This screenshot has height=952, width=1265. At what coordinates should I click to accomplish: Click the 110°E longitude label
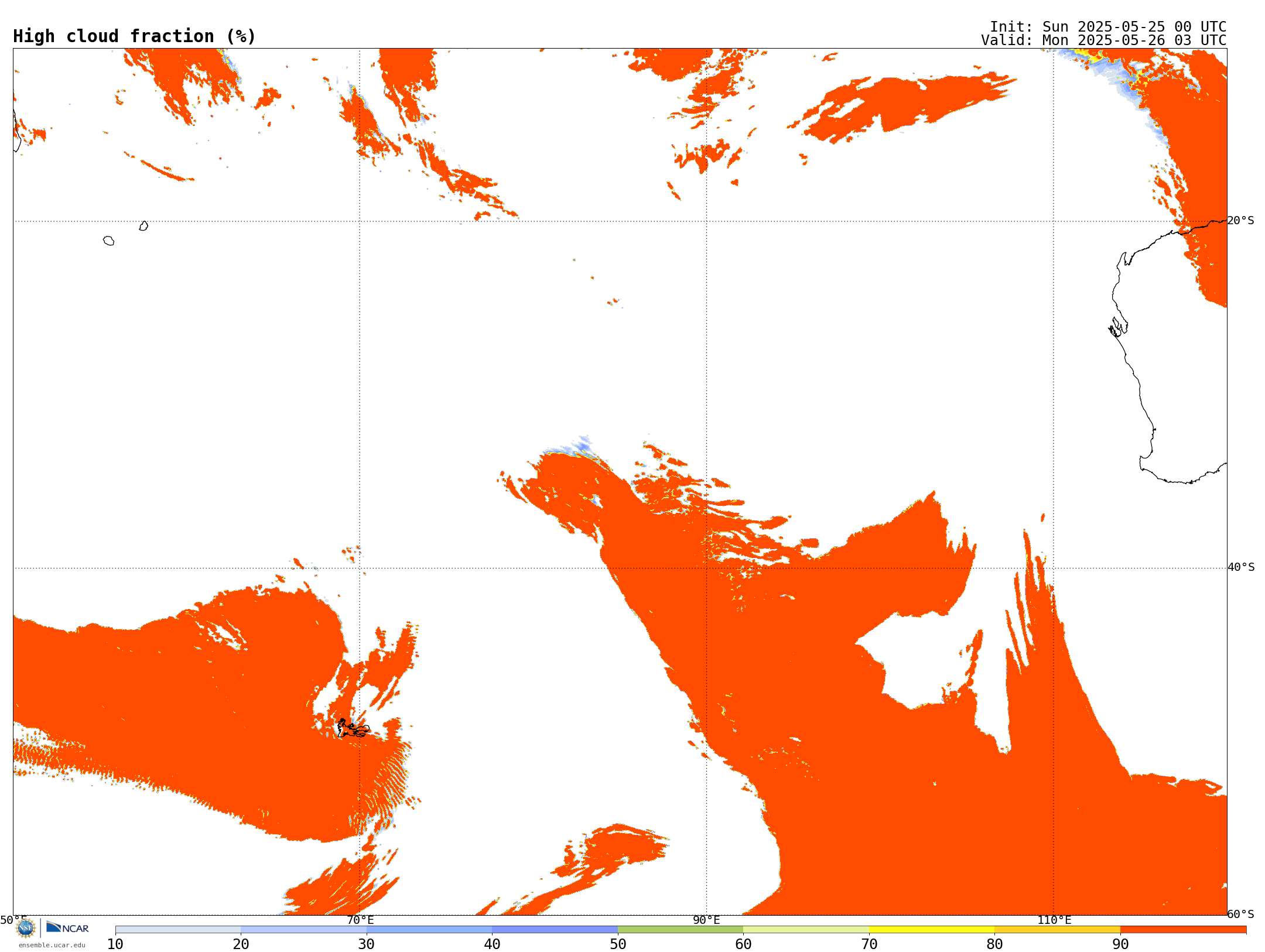1054,920
